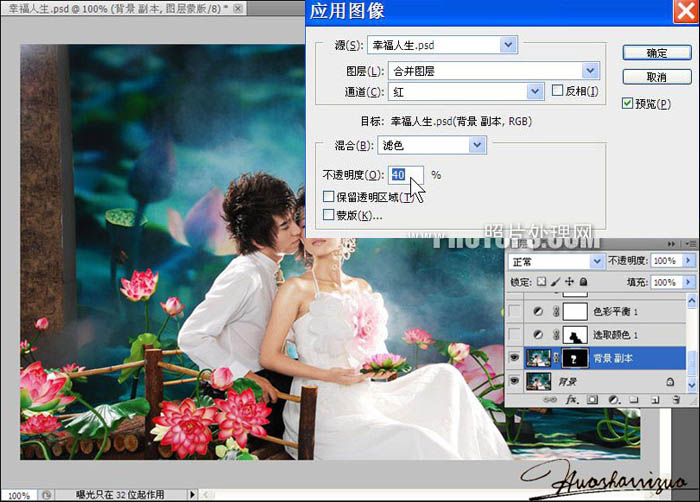700x502 pixels.
Task: Create a new adjustment layer via footer icon
Action: [614, 400]
